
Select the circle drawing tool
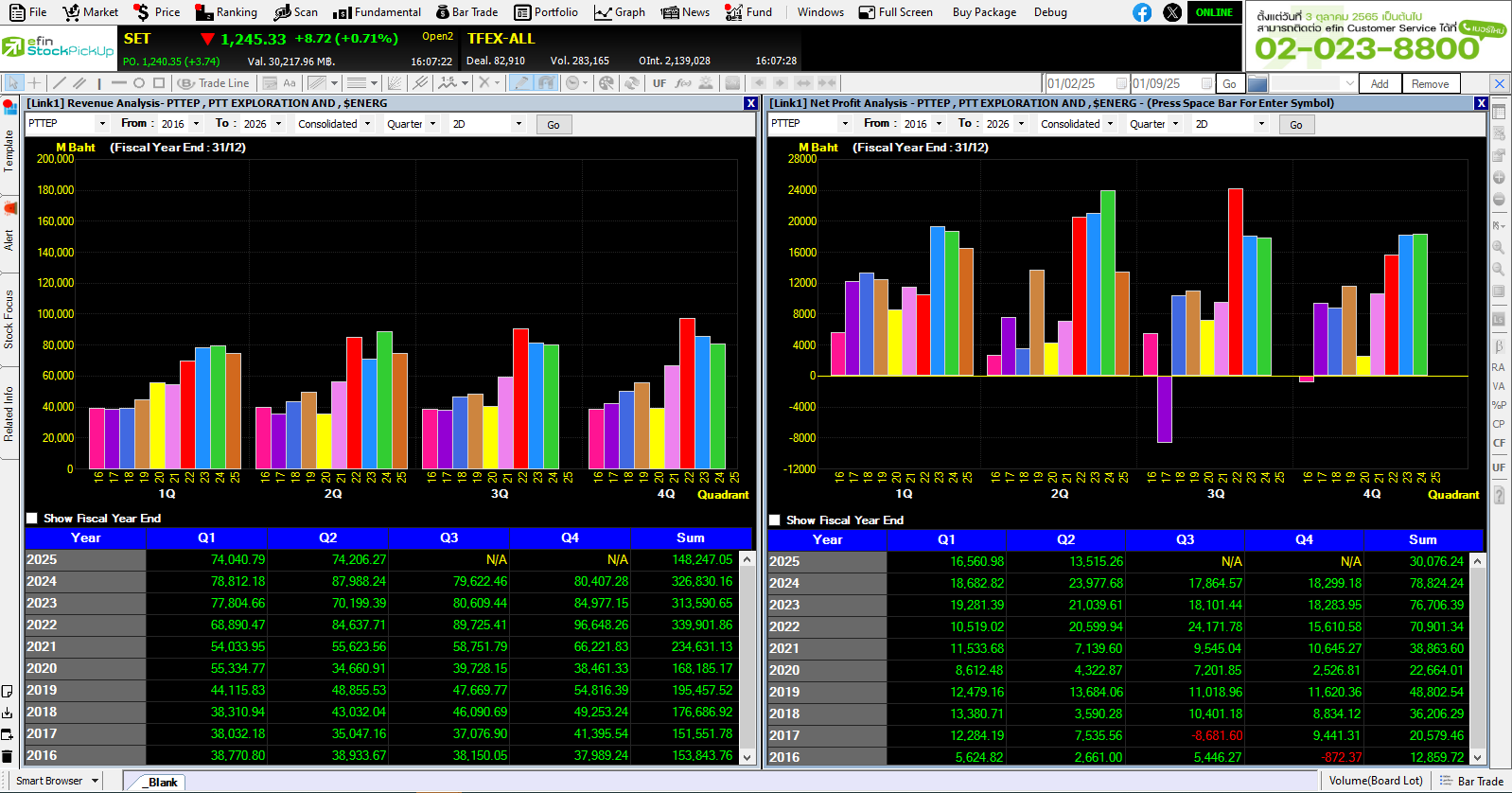[139, 83]
